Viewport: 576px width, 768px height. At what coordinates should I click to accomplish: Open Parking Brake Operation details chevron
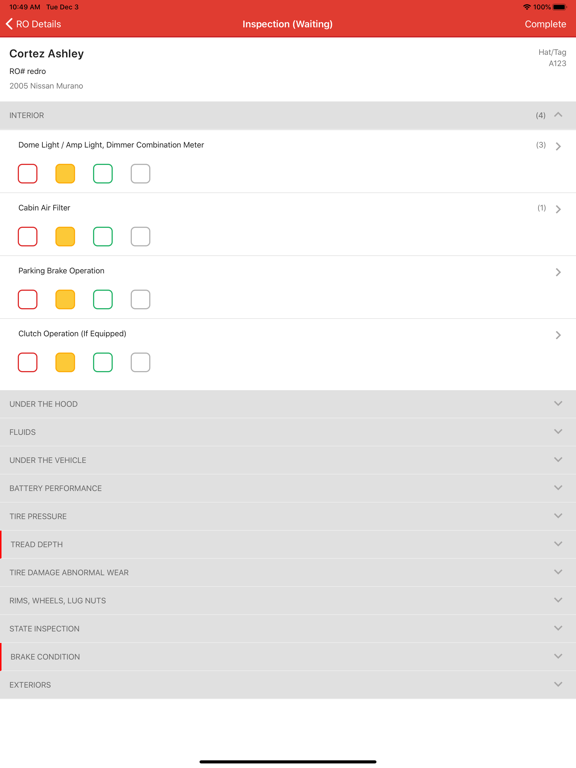tap(558, 272)
